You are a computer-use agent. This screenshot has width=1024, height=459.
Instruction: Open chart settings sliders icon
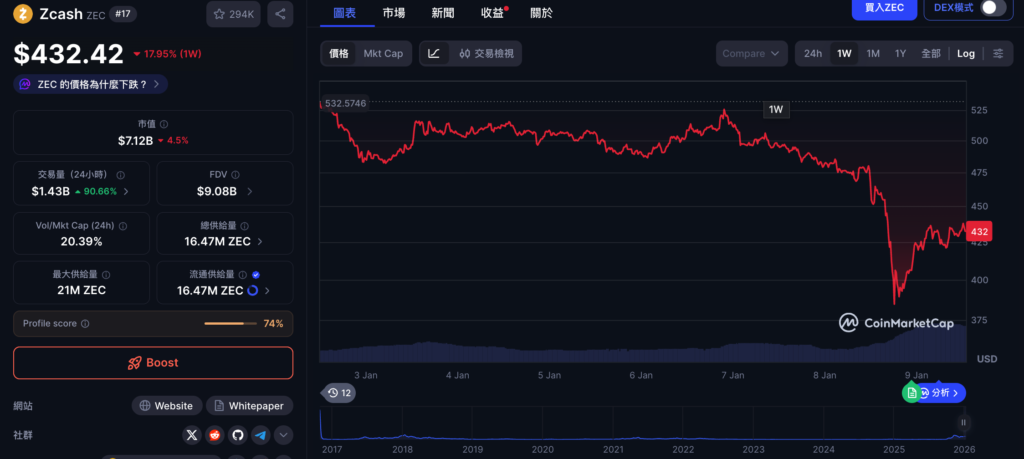(x=998, y=53)
